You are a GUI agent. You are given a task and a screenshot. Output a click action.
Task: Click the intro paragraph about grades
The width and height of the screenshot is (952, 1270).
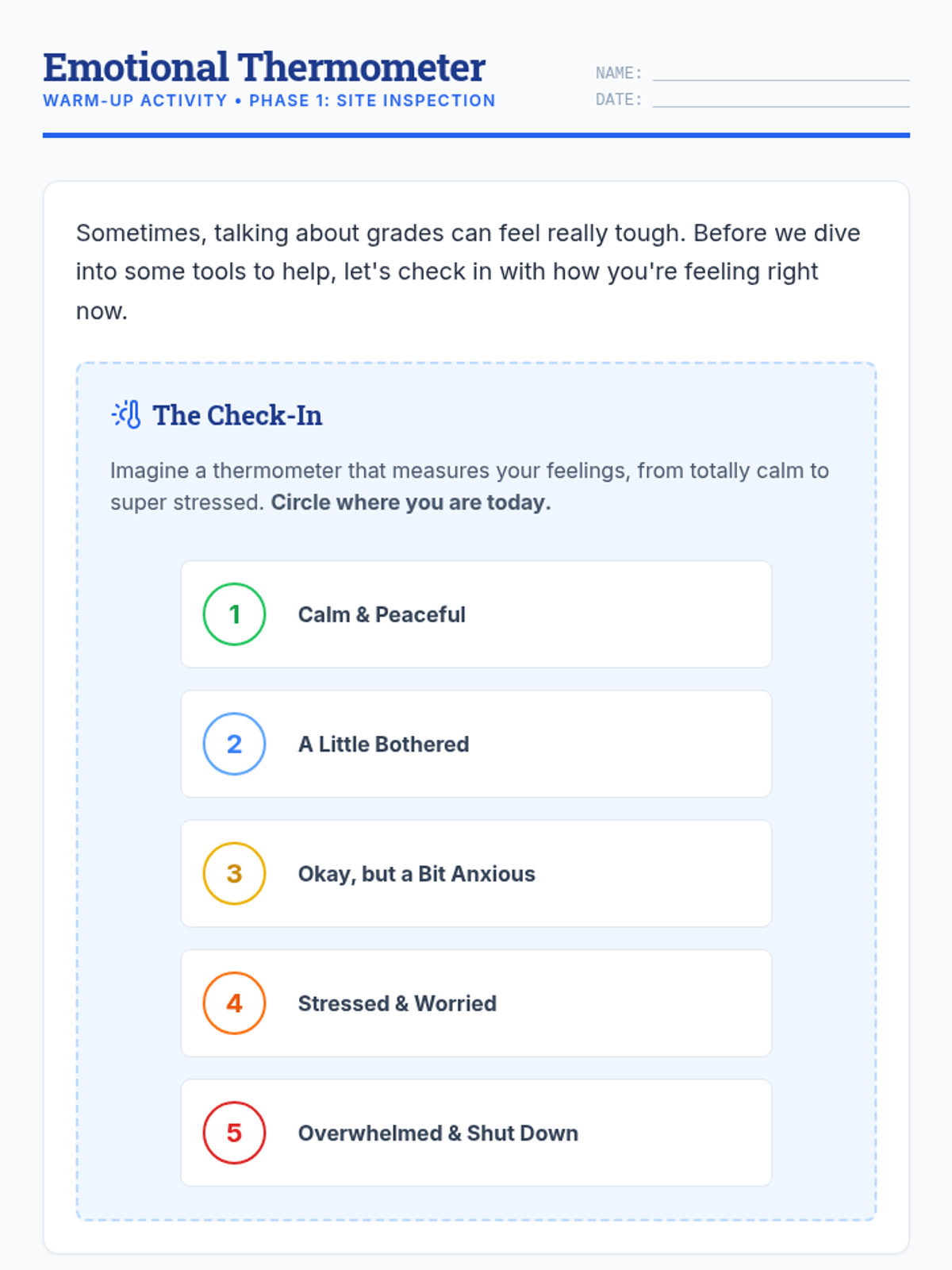(x=468, y=271)
